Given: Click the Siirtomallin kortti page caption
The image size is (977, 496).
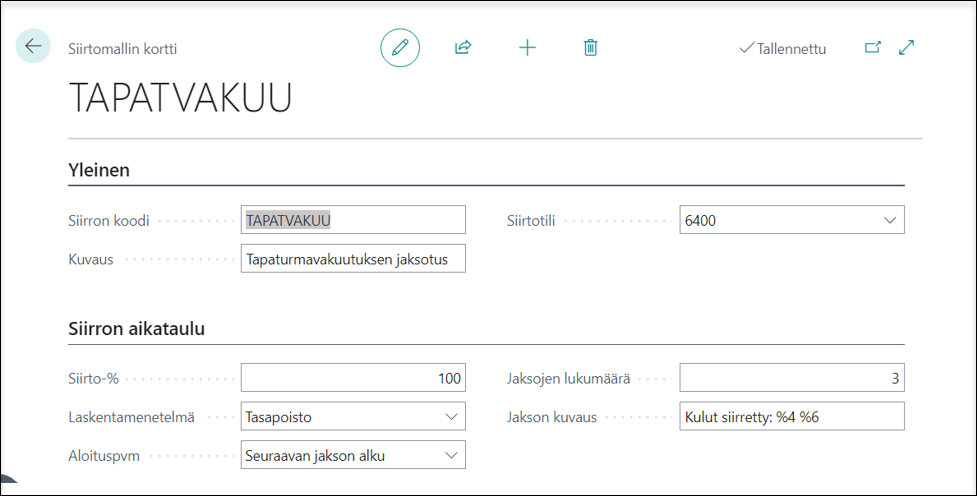Looking at the screenshot, I should pyautogui.click(x=122, y=48).
